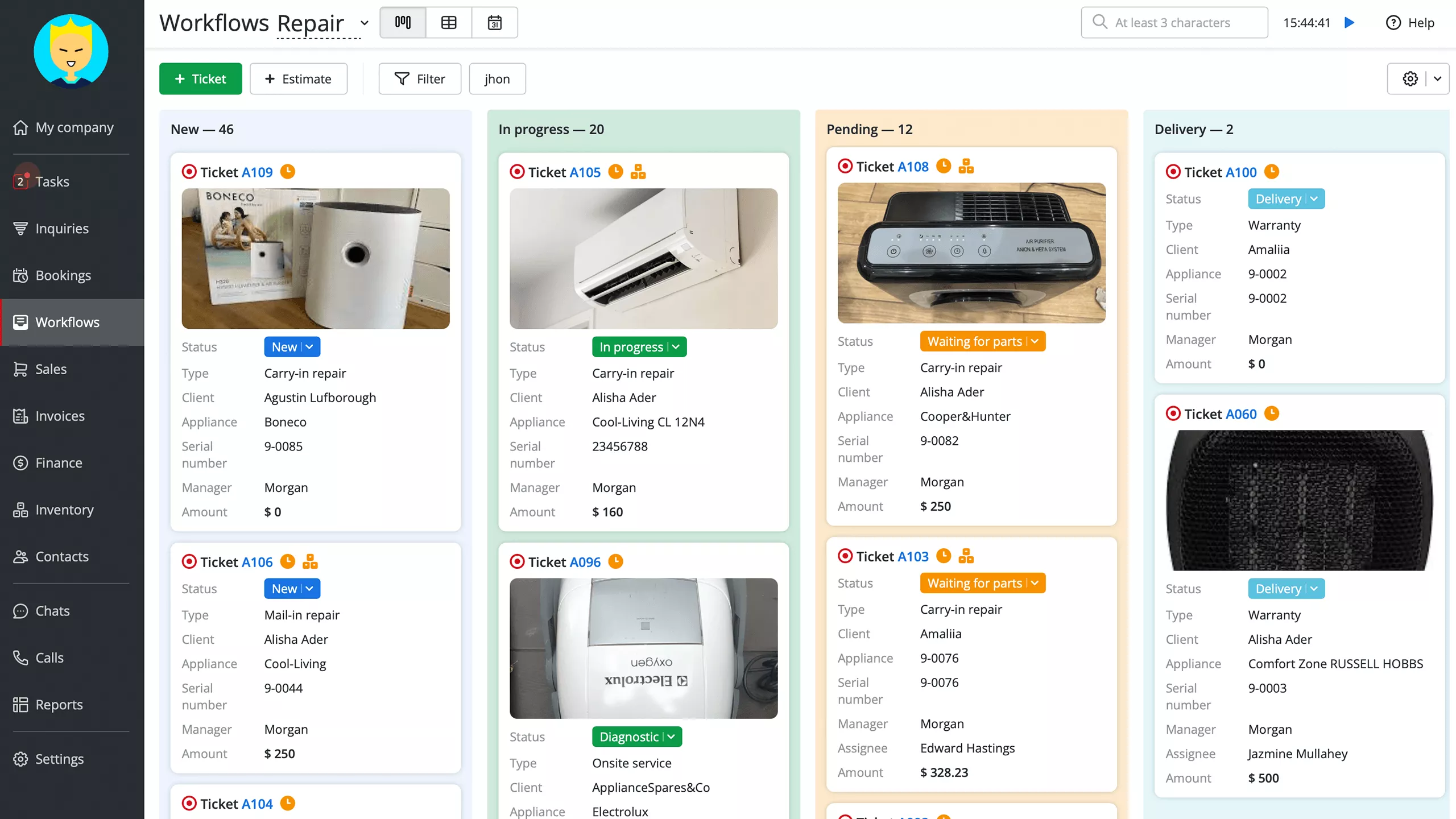Click the parts icon on Ticket A105

(x=638, y=171)
